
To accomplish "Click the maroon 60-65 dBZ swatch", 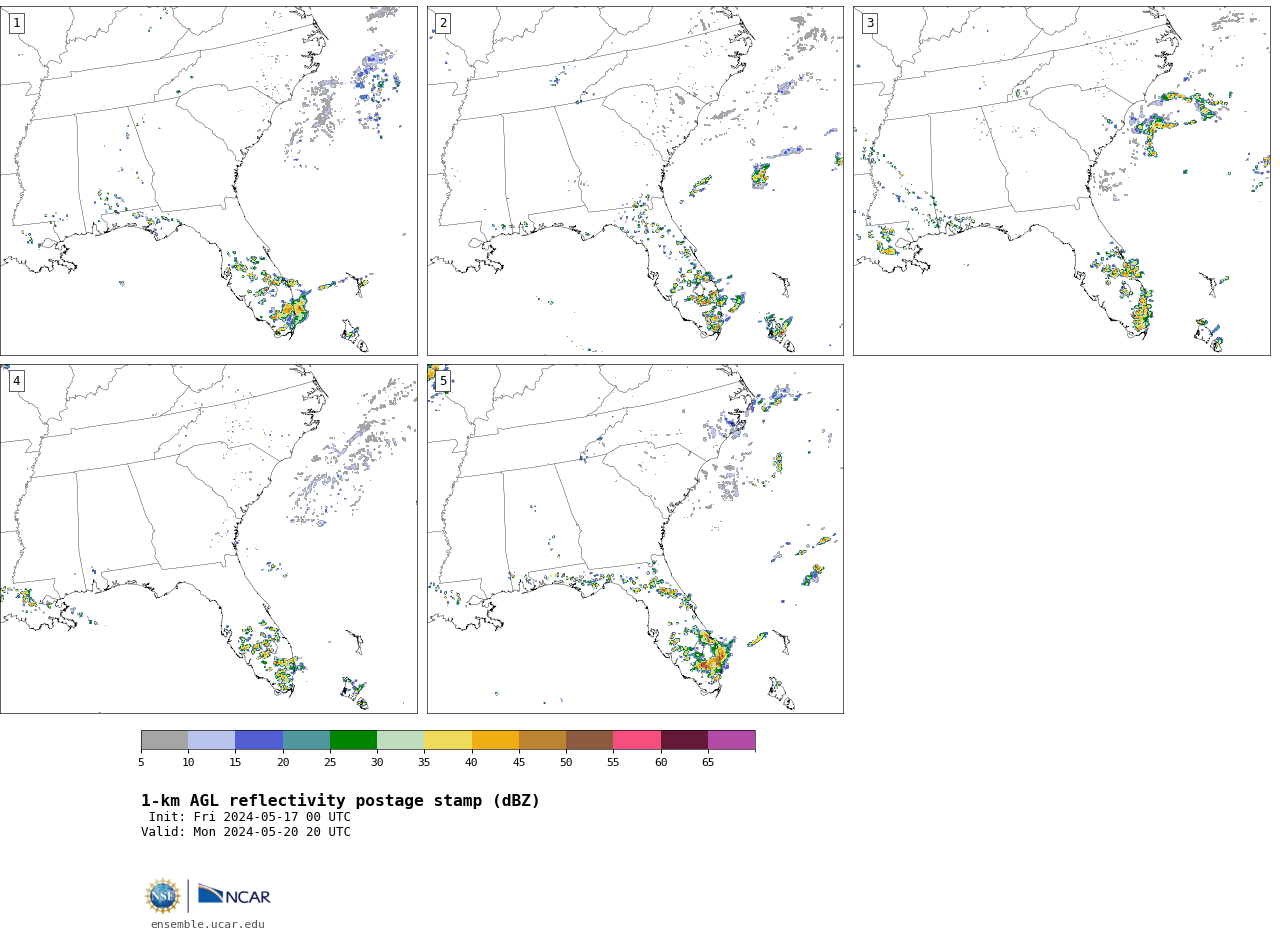I will click(x=684, y=740).
